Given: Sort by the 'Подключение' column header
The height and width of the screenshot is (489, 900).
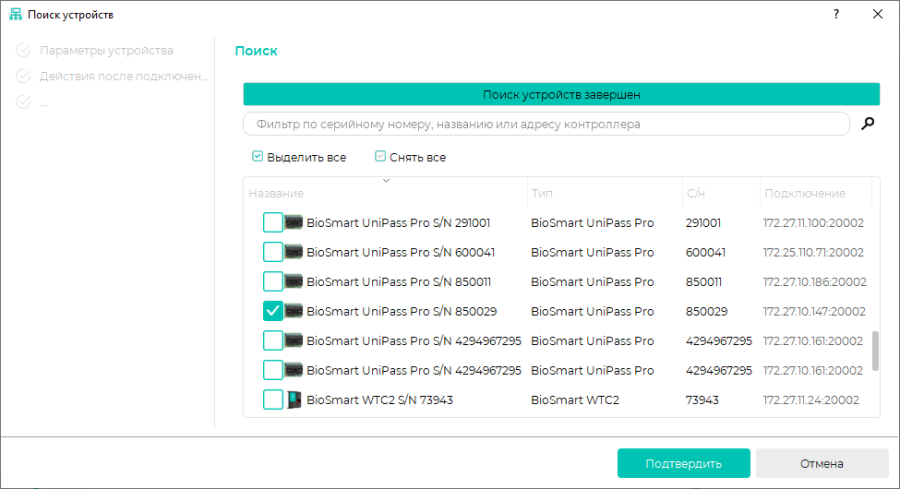Looking at the screenshot, I should tap(805, 193).
